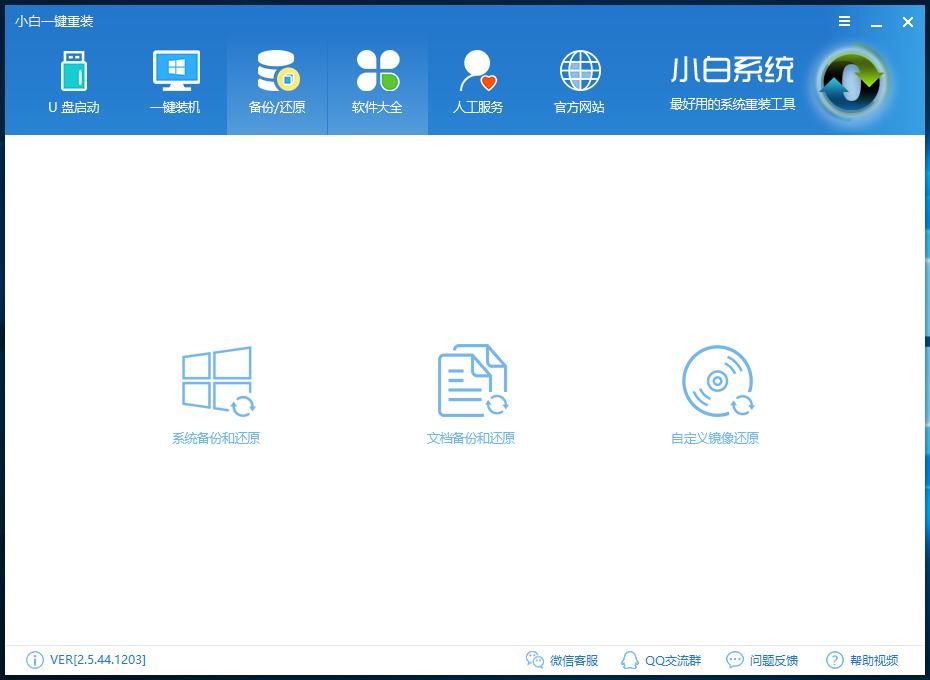
Task: Click the 小白系统 round logo icon
Action: click(x=852, y=82)
